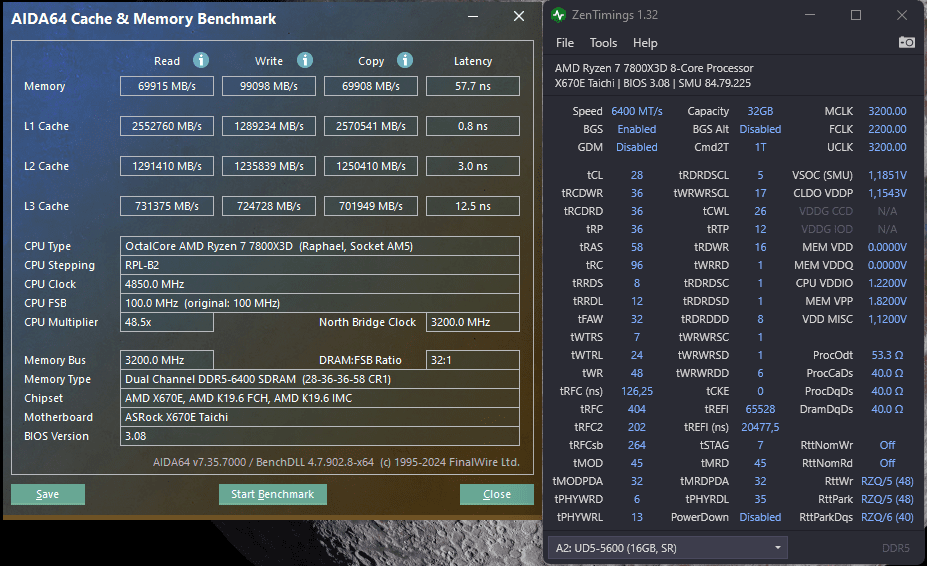Click the Memory Latency value 57.7 ns
This screenshot has width=927, height=566.
(473, 86)
